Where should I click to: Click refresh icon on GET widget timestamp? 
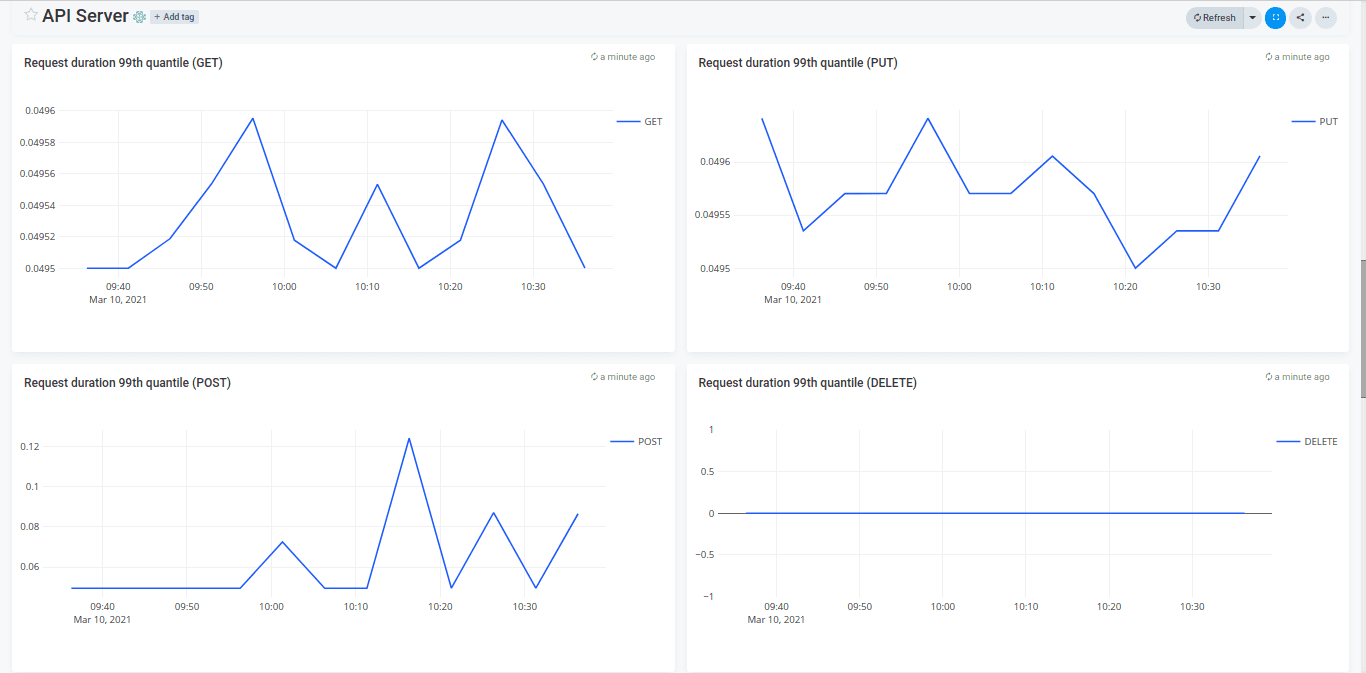(594, 57)
